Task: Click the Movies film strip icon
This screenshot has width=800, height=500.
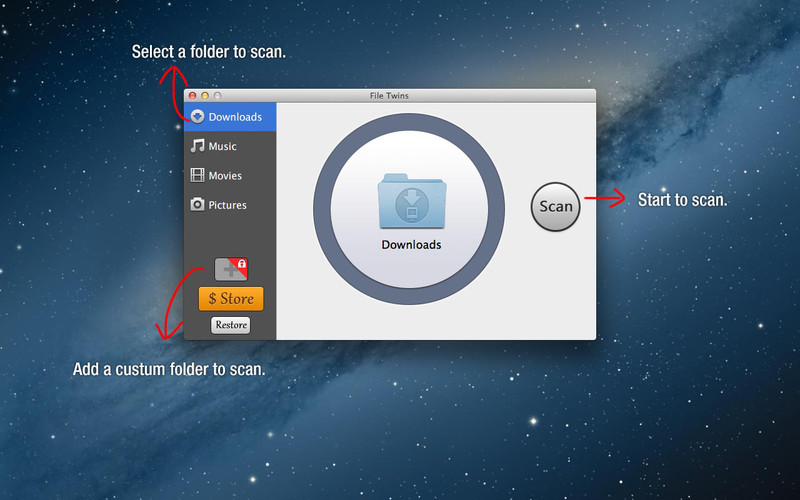Action: (x=197, y=176)
